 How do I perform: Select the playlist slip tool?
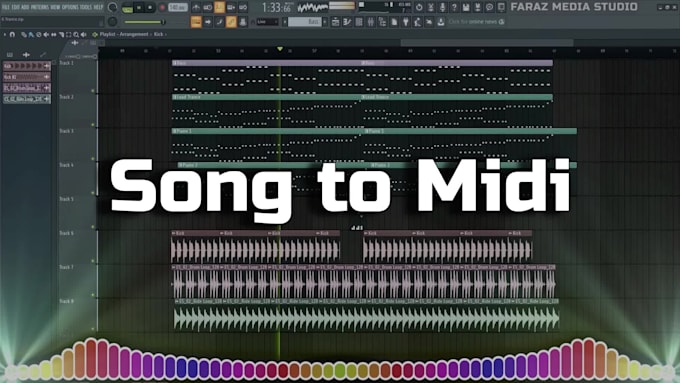tap(53, 34)
